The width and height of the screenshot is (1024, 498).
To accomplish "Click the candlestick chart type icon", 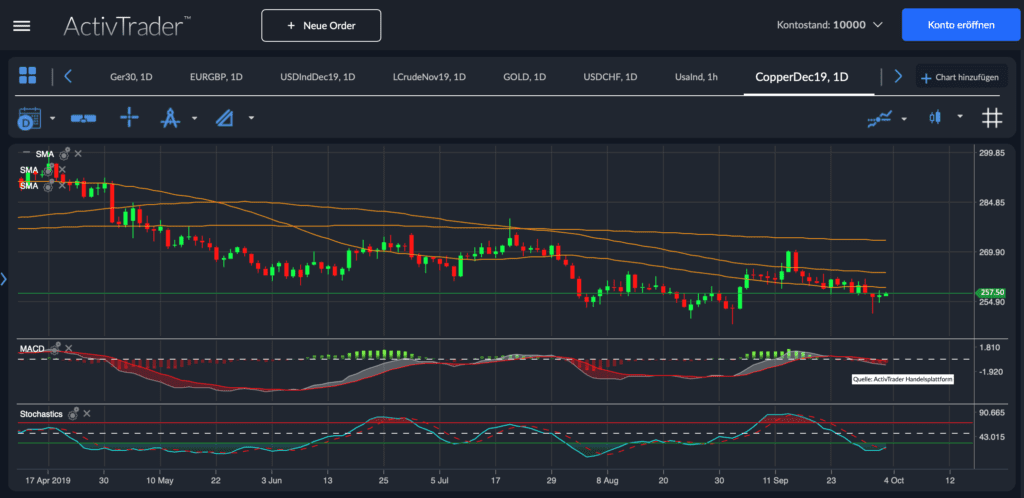I will 935,118.
